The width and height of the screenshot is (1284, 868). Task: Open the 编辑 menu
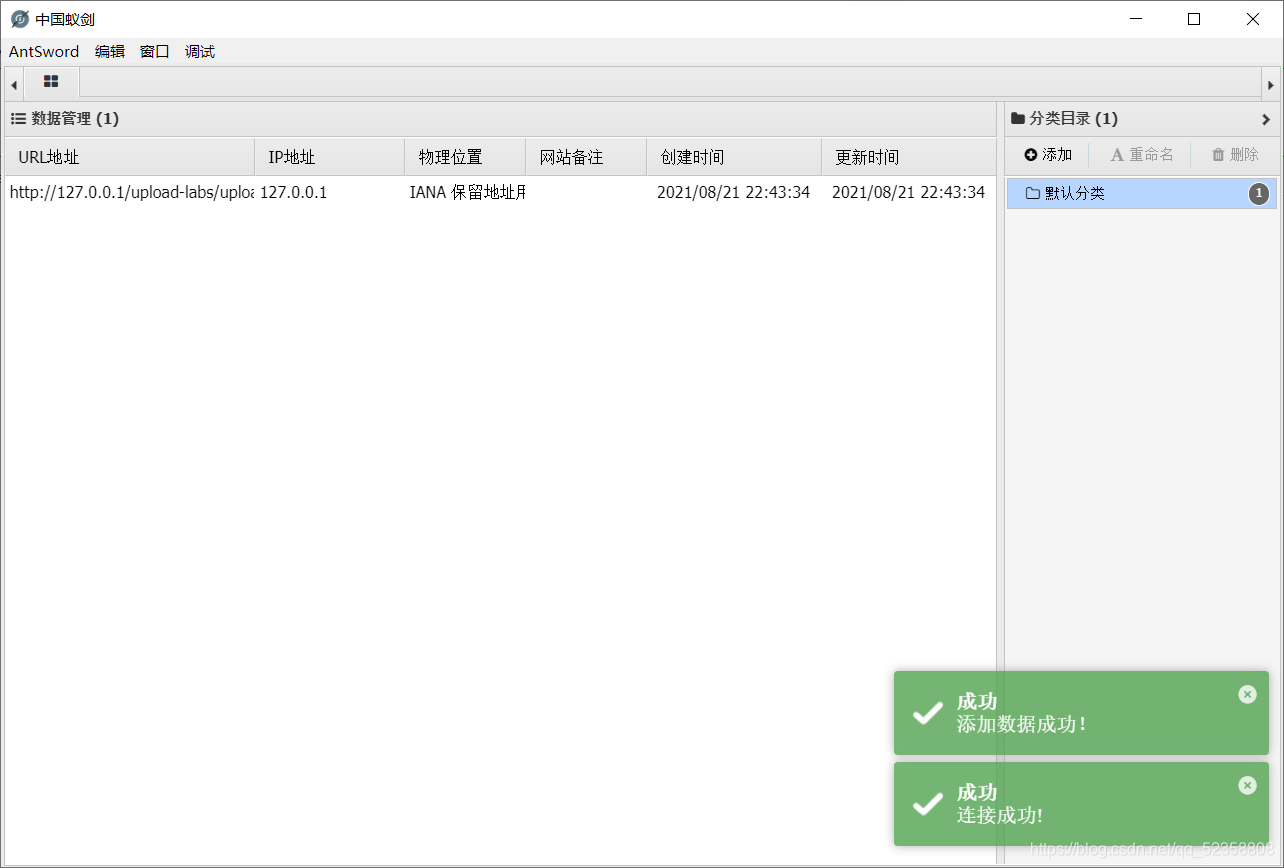(110, 52)
